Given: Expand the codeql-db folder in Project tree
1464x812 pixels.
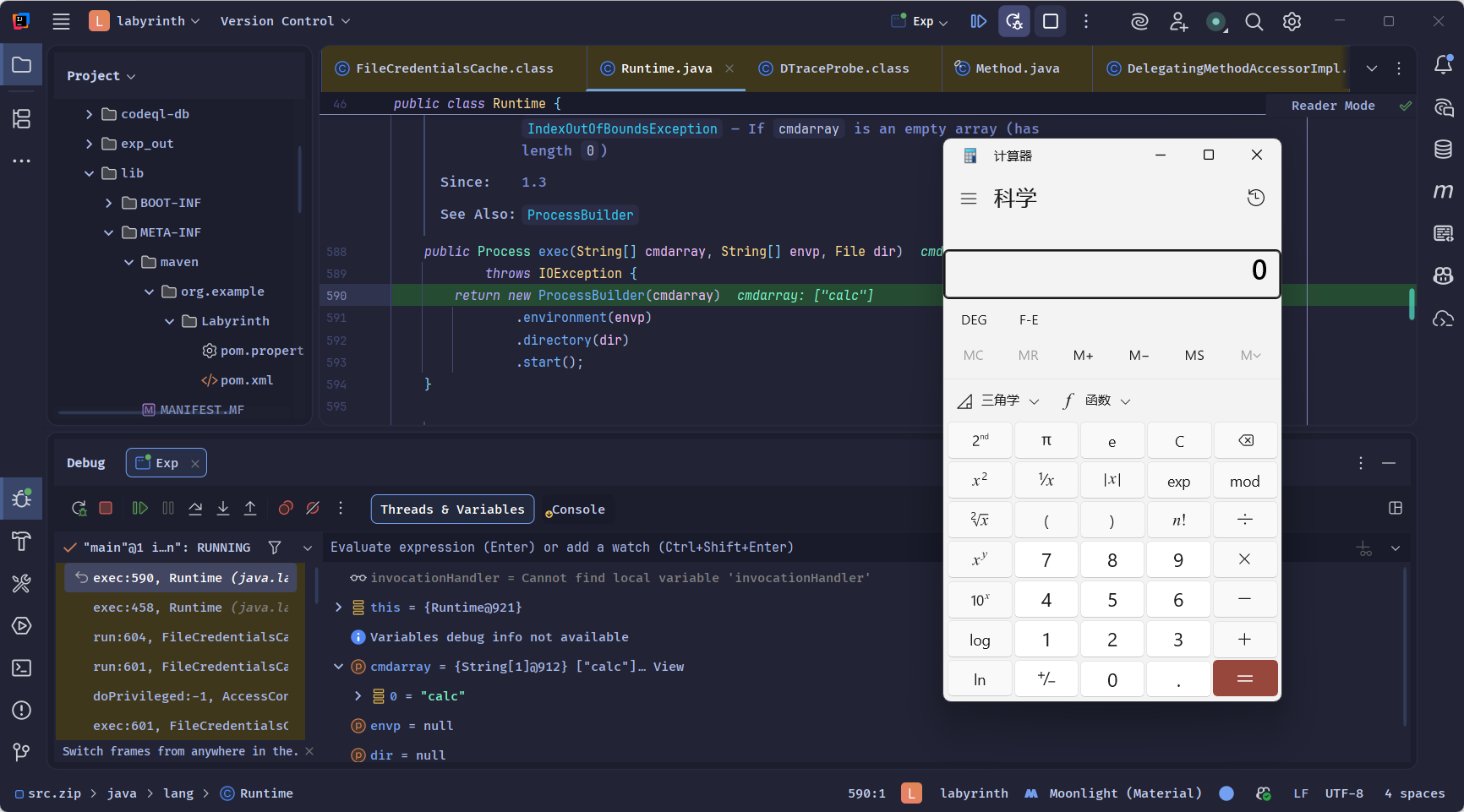Looking at the screenshot, I should pyautogui.click(x=90, y=114).
